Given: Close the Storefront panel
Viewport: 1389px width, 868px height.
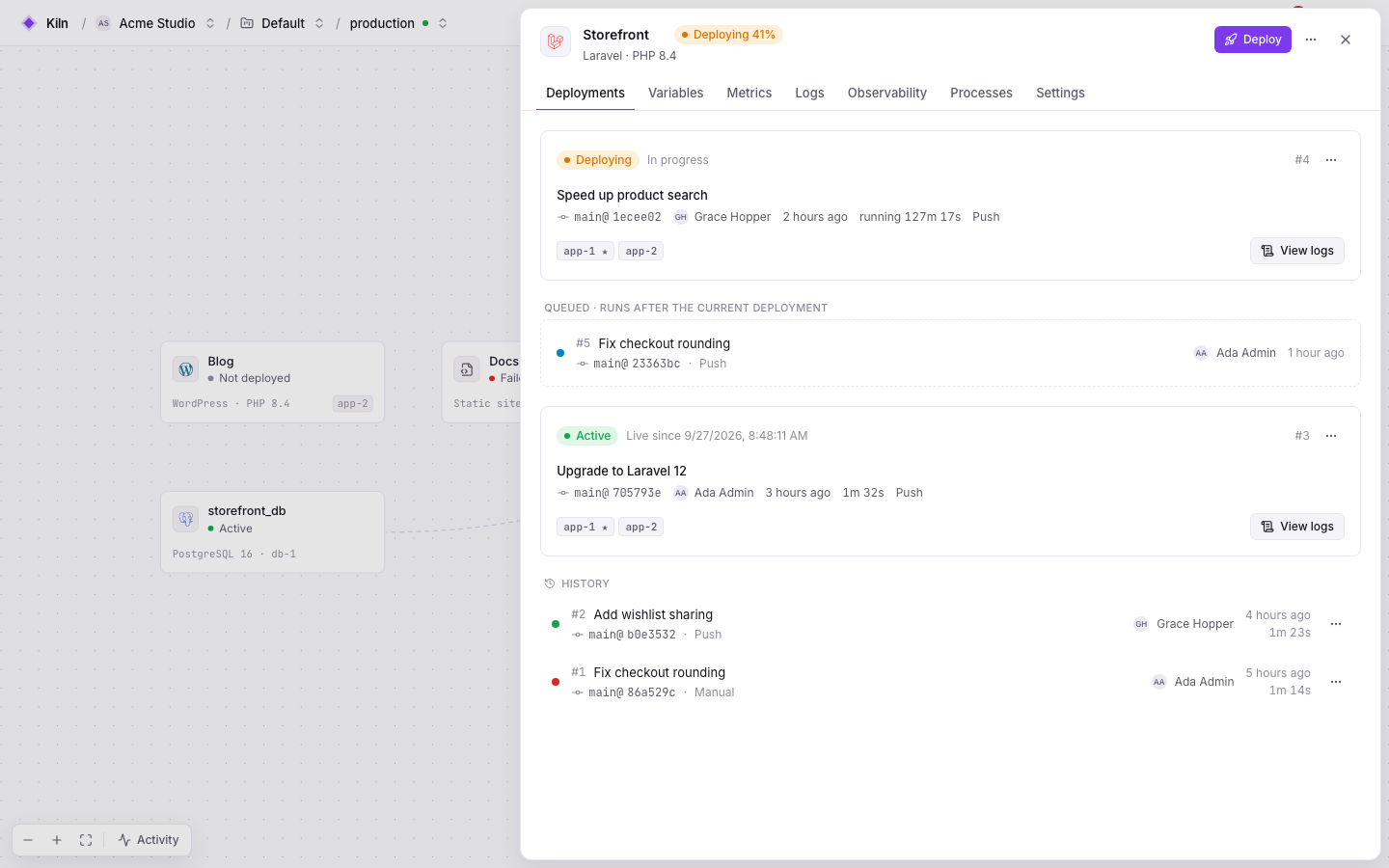Looking at the screenshot, I should (1346, 40).
